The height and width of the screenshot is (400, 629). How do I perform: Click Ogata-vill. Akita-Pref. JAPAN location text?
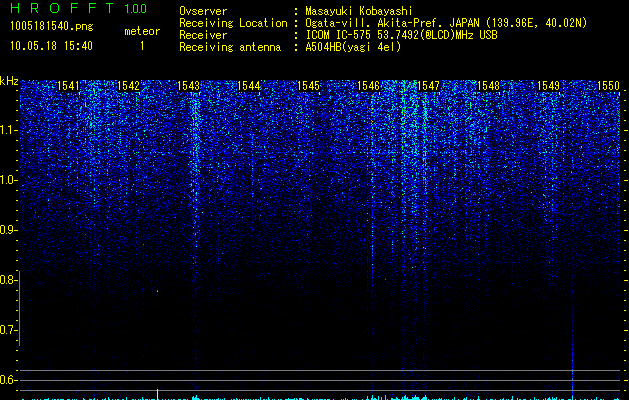coord(446,23)
